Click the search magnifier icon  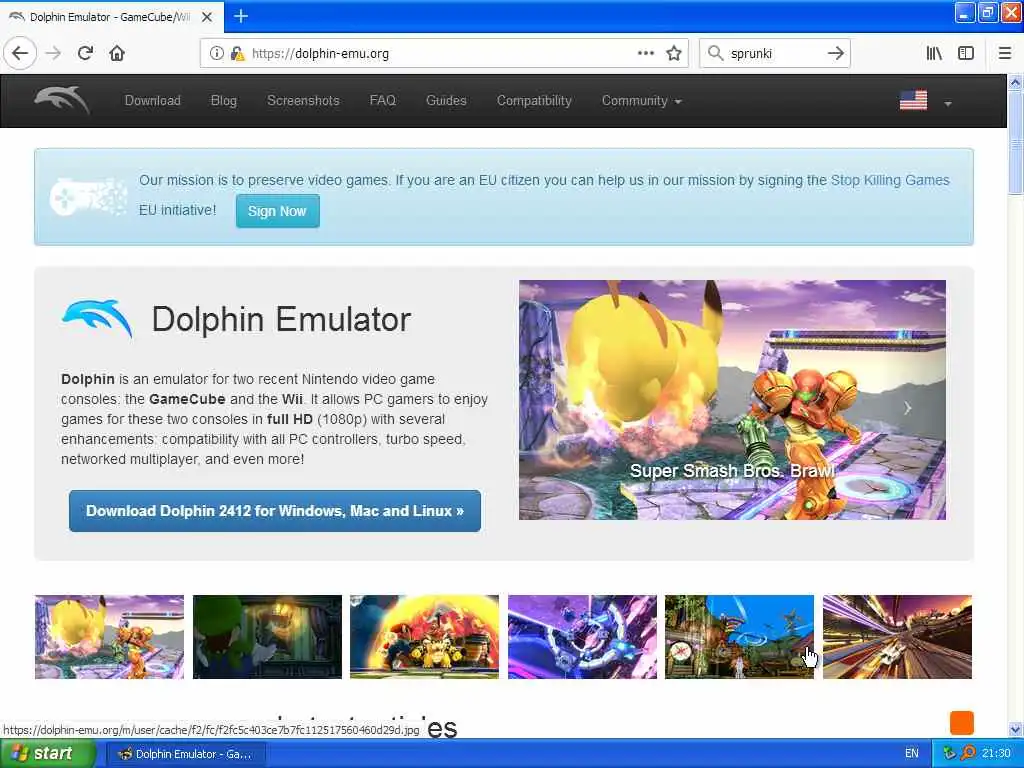[715, 53]
